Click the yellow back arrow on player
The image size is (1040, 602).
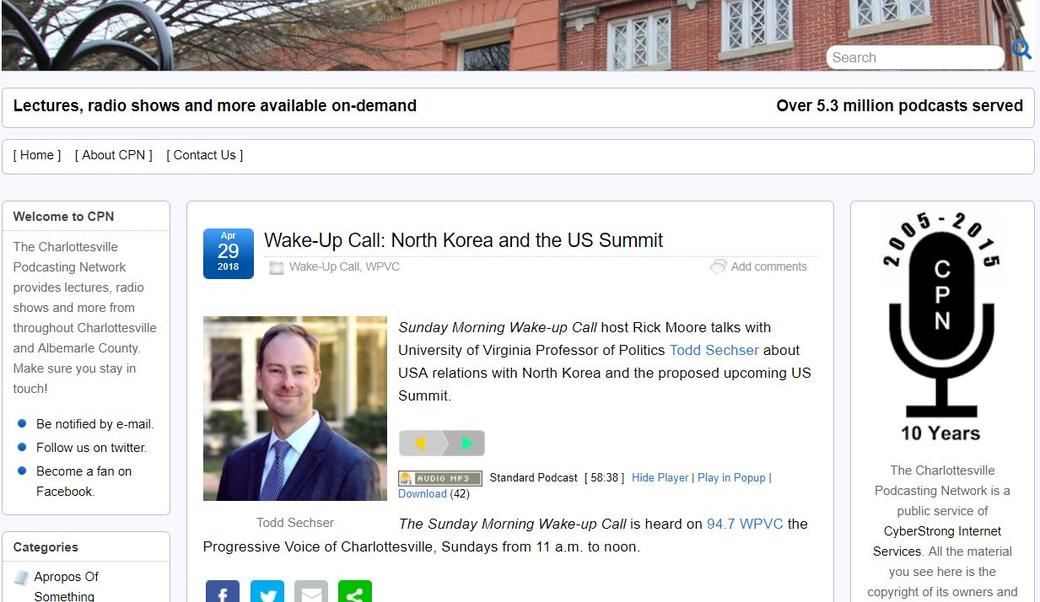tap(421, 443)
